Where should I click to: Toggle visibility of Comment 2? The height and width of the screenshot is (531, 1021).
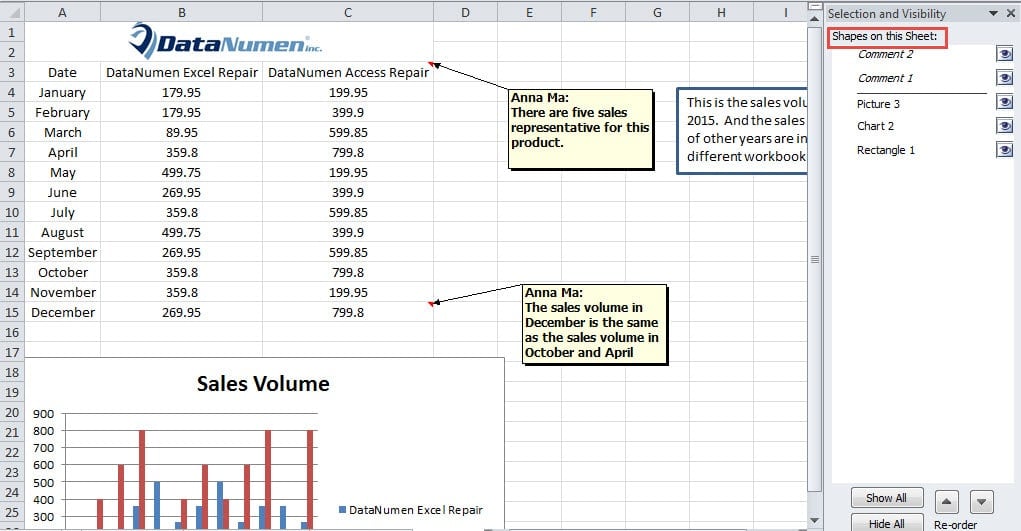pos(1004,54)
